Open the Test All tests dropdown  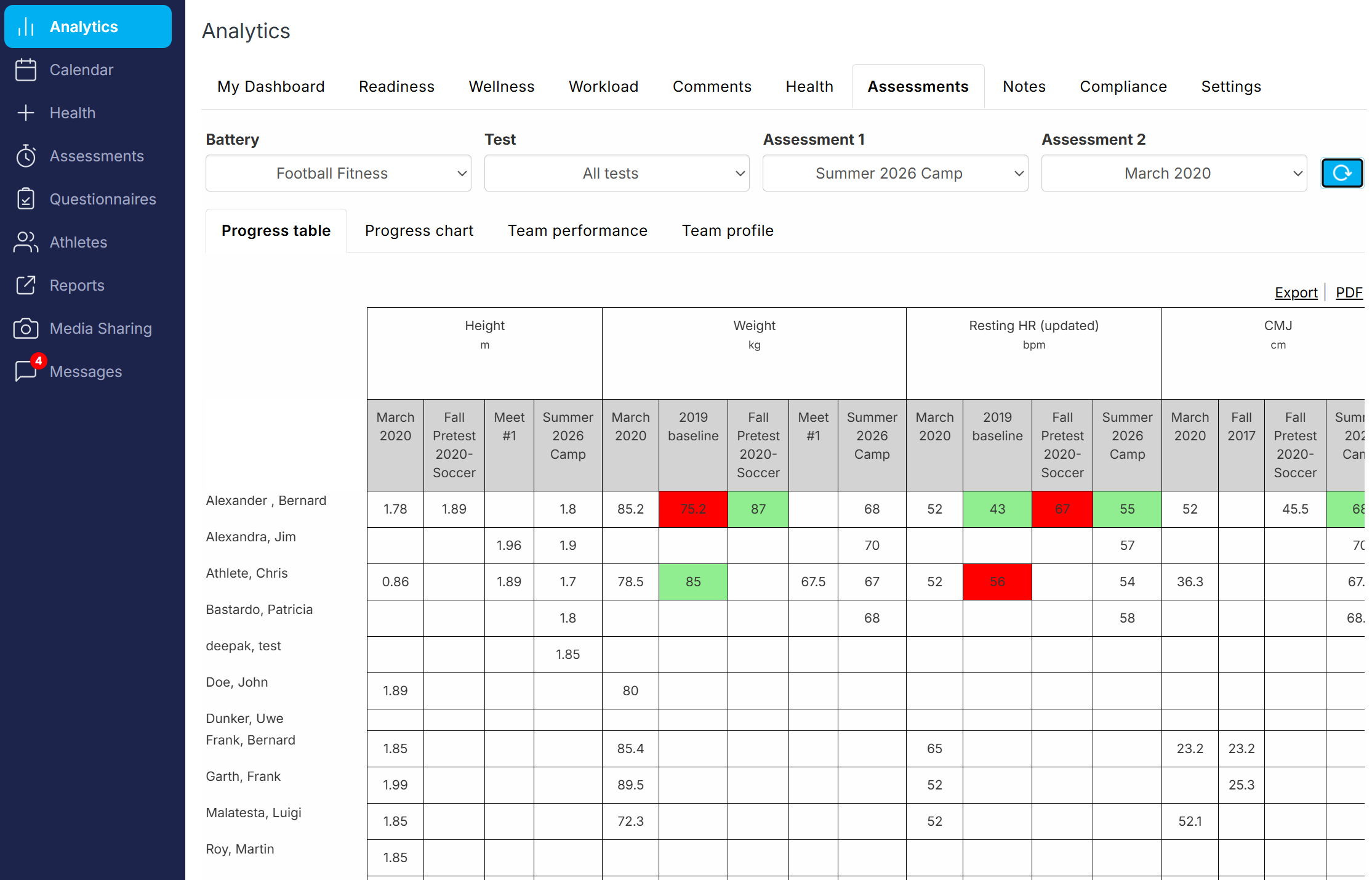[x=617, y=173]
